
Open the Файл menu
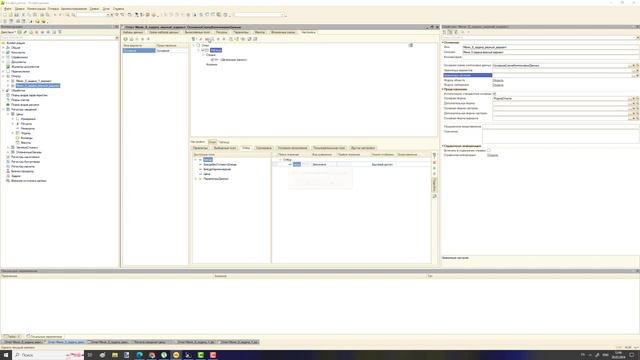[8, 9]
